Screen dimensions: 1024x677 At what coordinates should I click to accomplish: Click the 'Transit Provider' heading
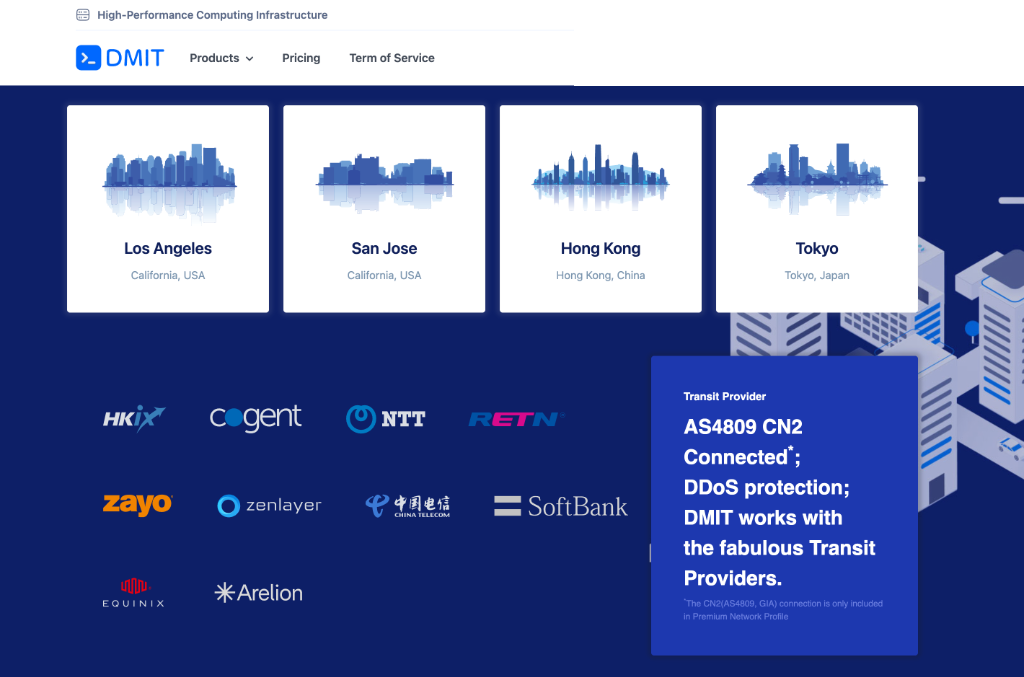(725, 396)
